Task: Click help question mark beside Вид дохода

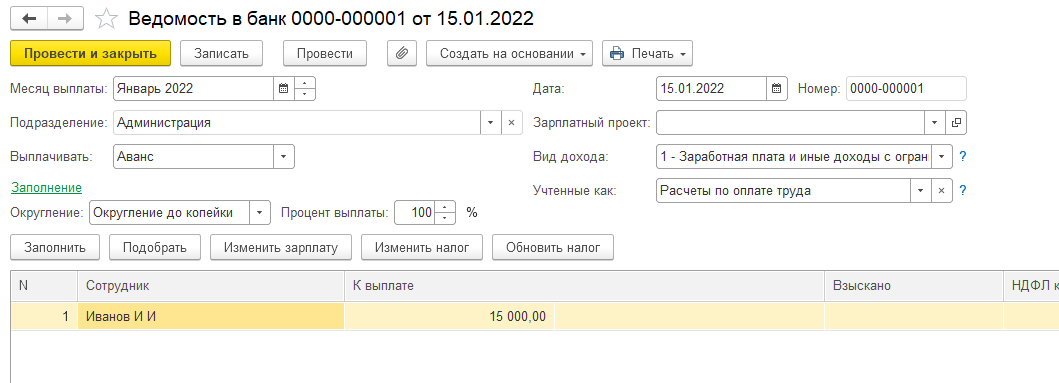Action: [x=962, y=157]
